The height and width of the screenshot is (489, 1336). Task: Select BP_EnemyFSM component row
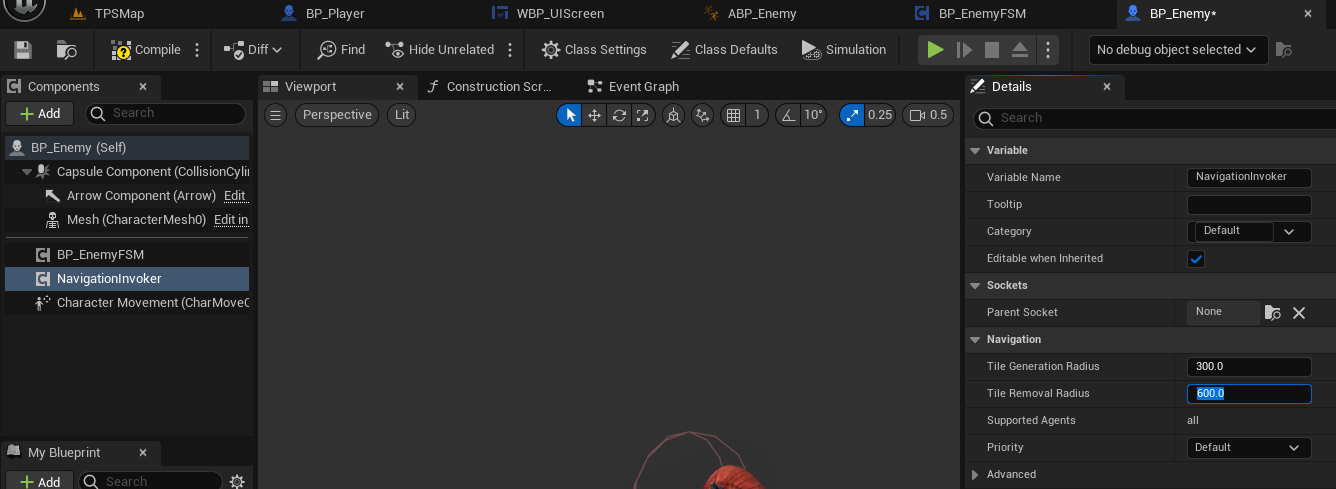pos(127,255)
